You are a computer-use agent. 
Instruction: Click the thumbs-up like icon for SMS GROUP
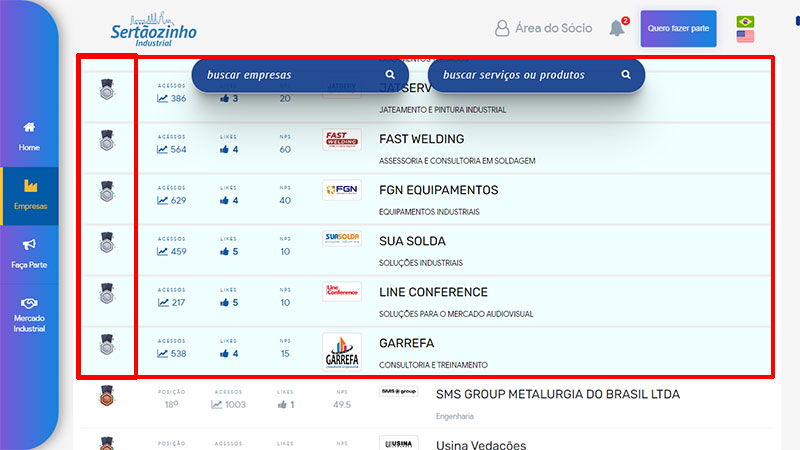click(282, 405)
